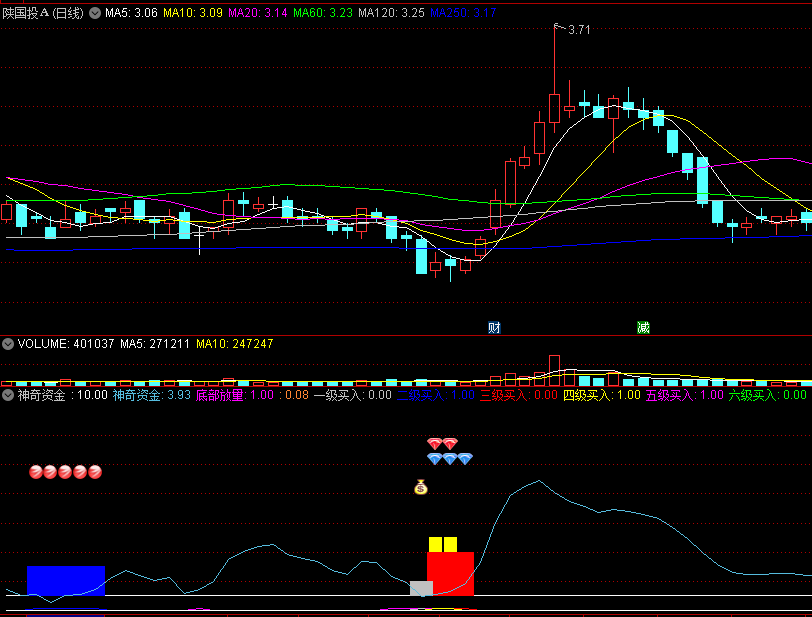812x617 pixels.
Task: Click the 底部放量: 1.00 label
Action: pos(235,395)
